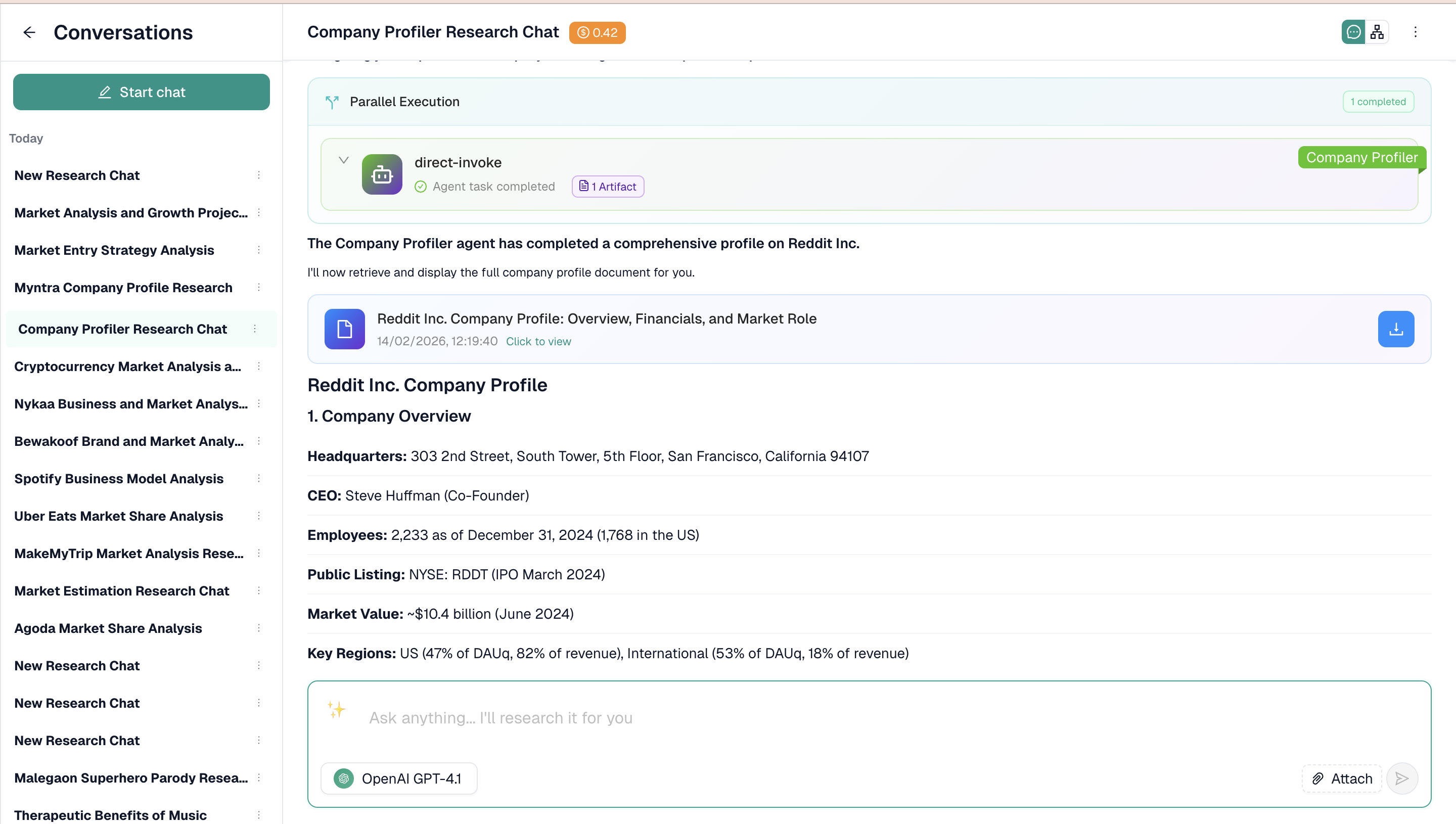This screenshot has height=824, width=1456.
Task: Click the sparkles icon in the message box
Action: click(335, 710)
